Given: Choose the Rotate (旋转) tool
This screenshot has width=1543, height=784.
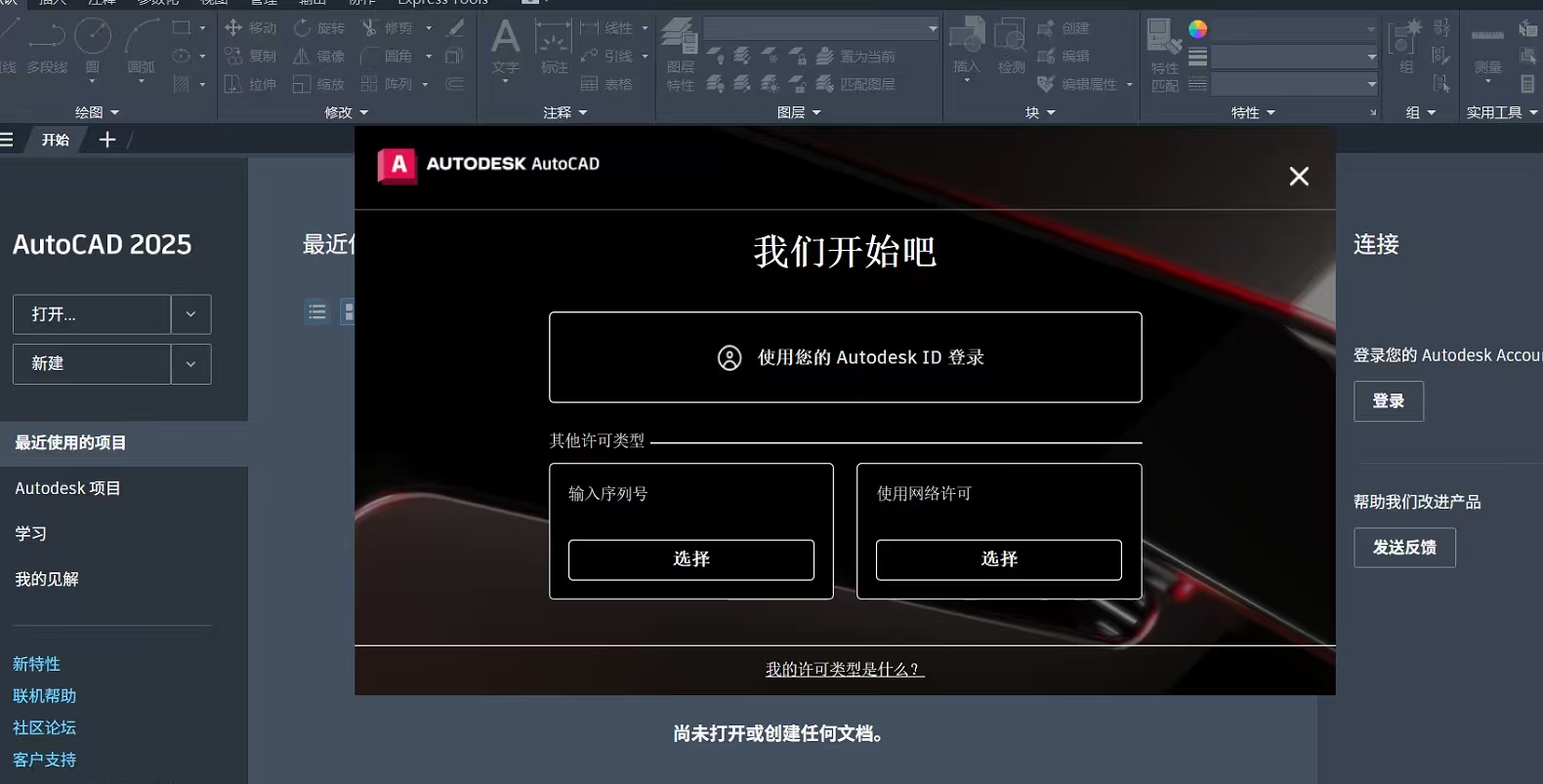Looking at the screenshot, I should pos(302,28).
